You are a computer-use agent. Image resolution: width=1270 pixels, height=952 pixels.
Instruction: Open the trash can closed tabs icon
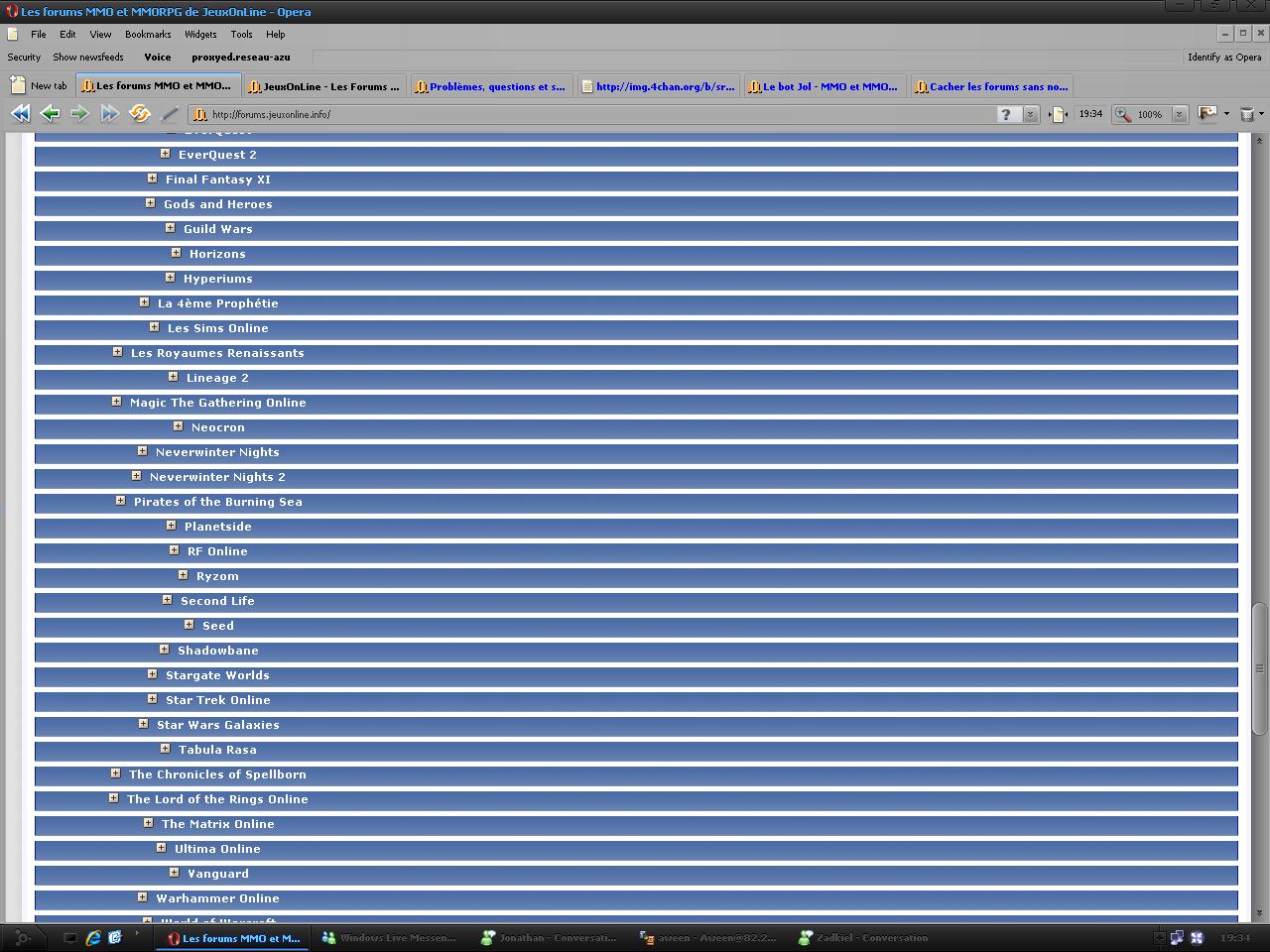coord(1248,114)
